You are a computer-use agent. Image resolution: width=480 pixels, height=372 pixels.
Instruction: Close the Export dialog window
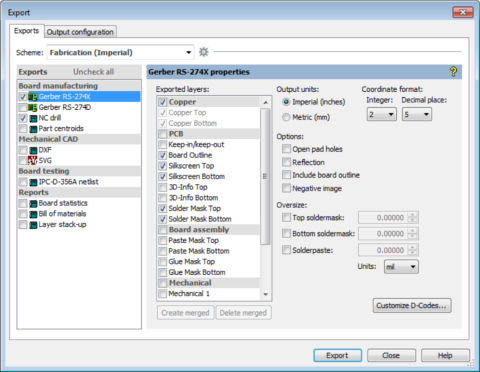pos(463,12)
